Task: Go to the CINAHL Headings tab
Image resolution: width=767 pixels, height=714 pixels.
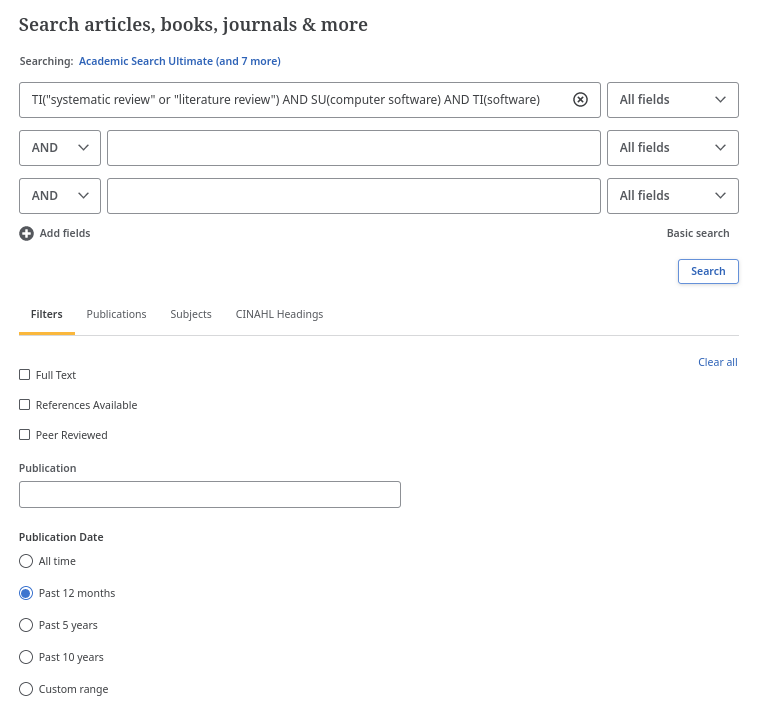Action: click(279, 314)
